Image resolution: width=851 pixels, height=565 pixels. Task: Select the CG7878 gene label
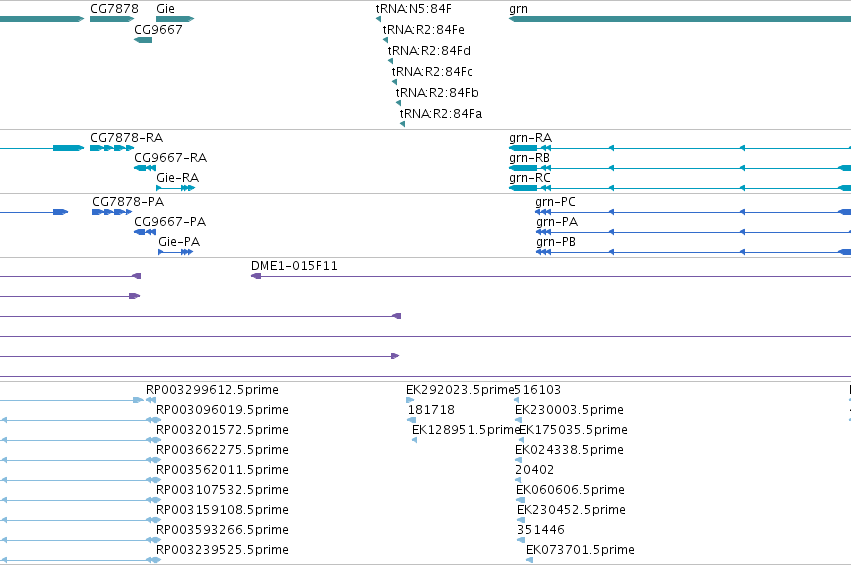pyautogui.click(x=114, y=9)
